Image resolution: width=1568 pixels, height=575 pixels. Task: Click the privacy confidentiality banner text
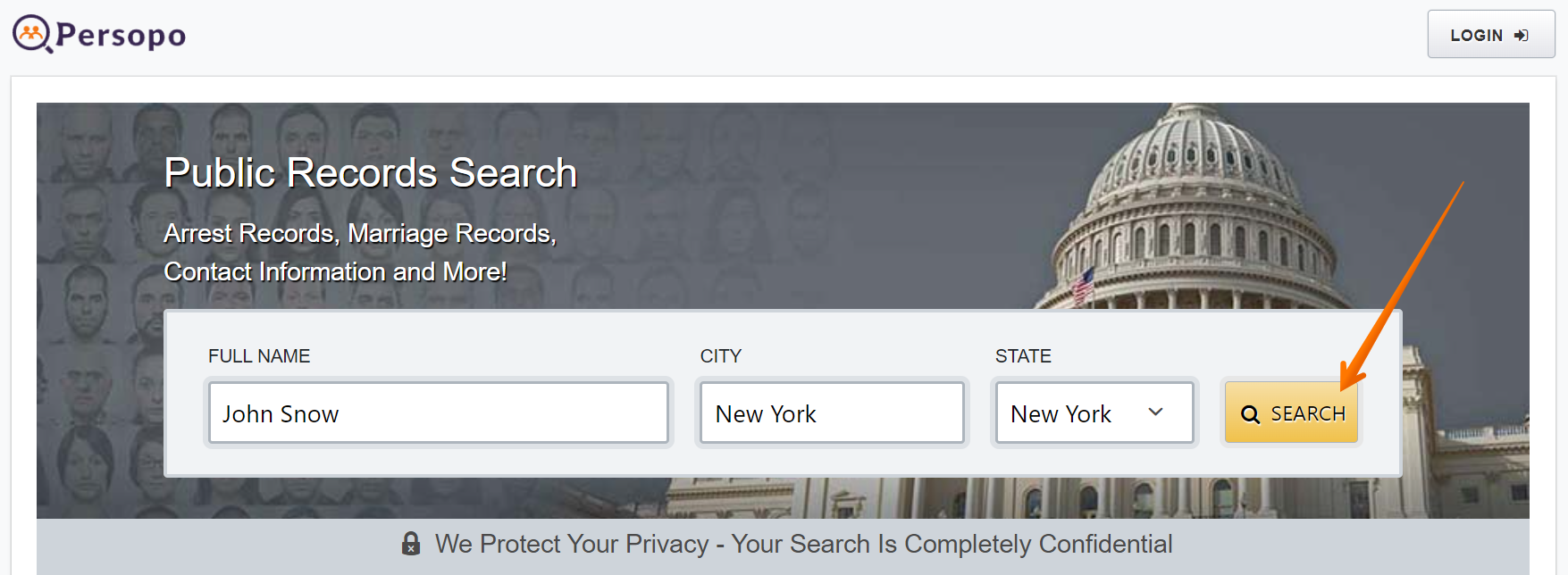click(803, 544)
